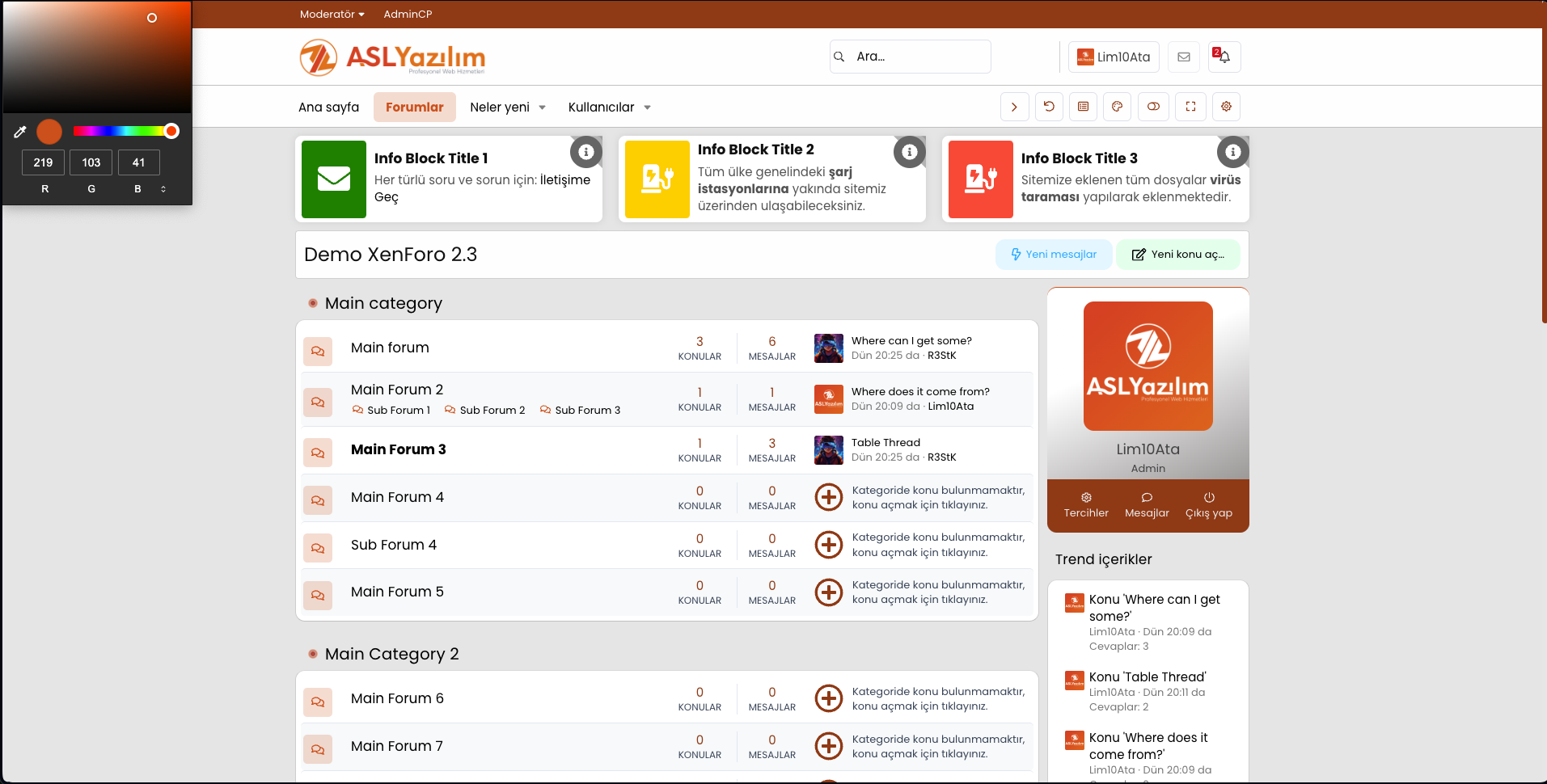Expand the Neler yeni dropdown arrow
This screenshot has width=1547, height=784.
542,107
